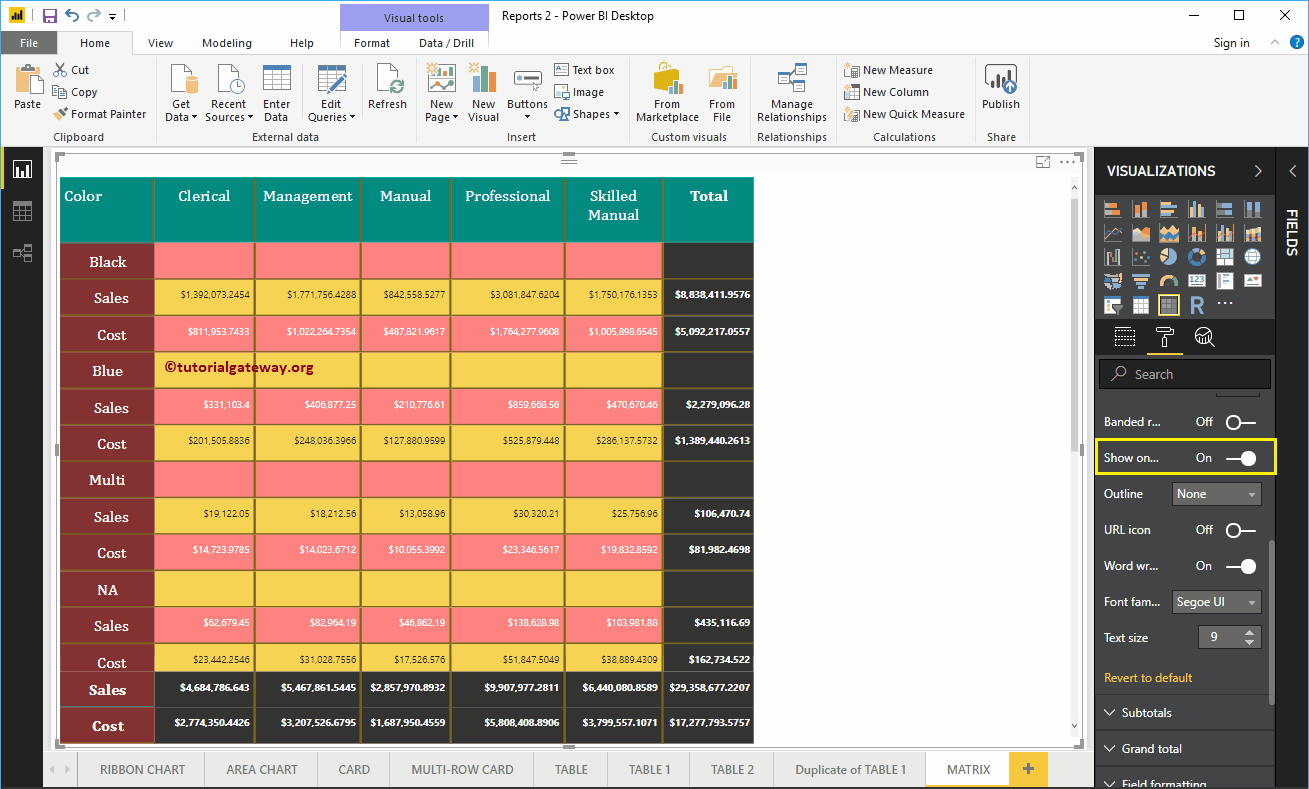Screen dimensions: 1309x789
Task: Open the Modeling menu
Action: coord(226,43)
